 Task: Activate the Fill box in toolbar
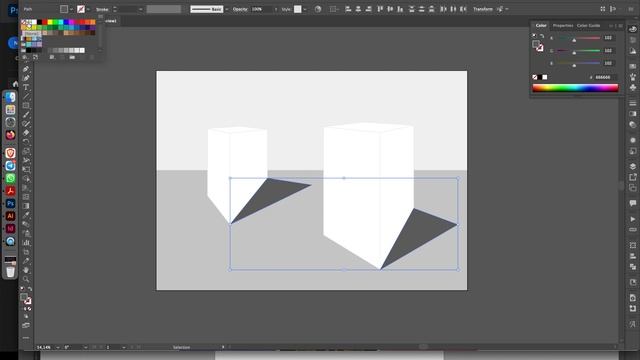[24, 297]
